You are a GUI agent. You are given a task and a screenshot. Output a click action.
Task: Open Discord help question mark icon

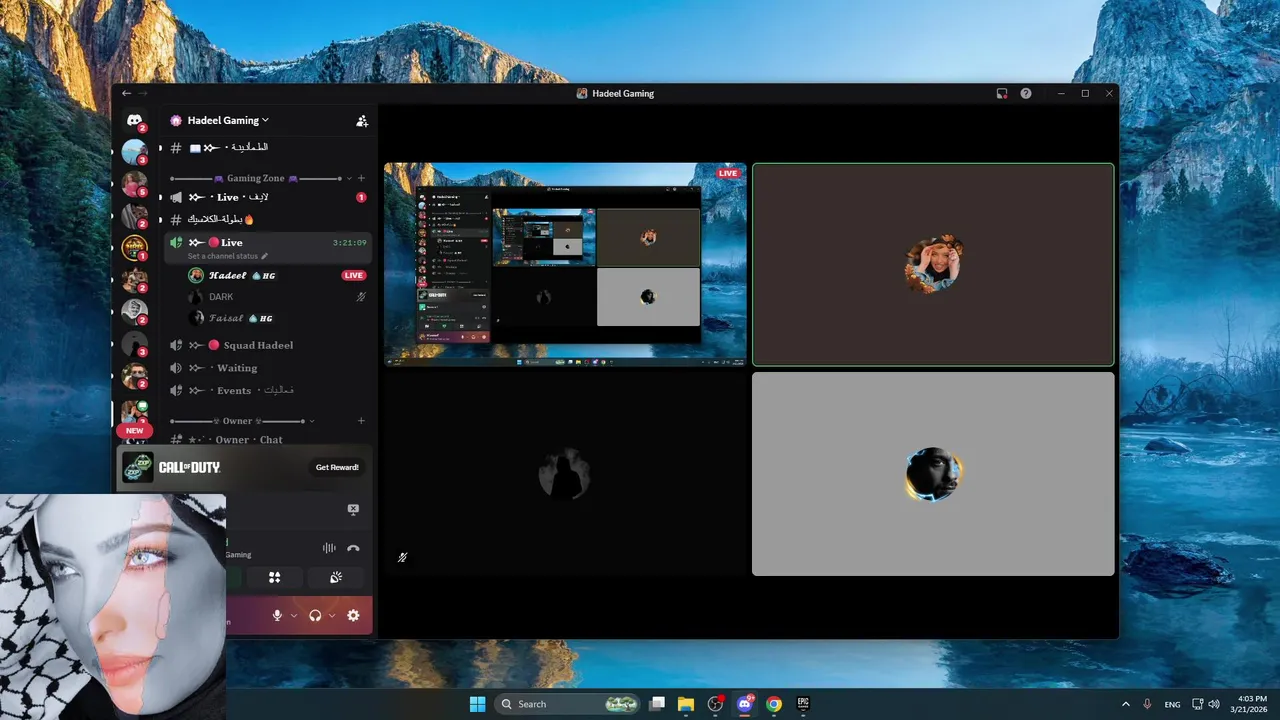click(1026, 93)
